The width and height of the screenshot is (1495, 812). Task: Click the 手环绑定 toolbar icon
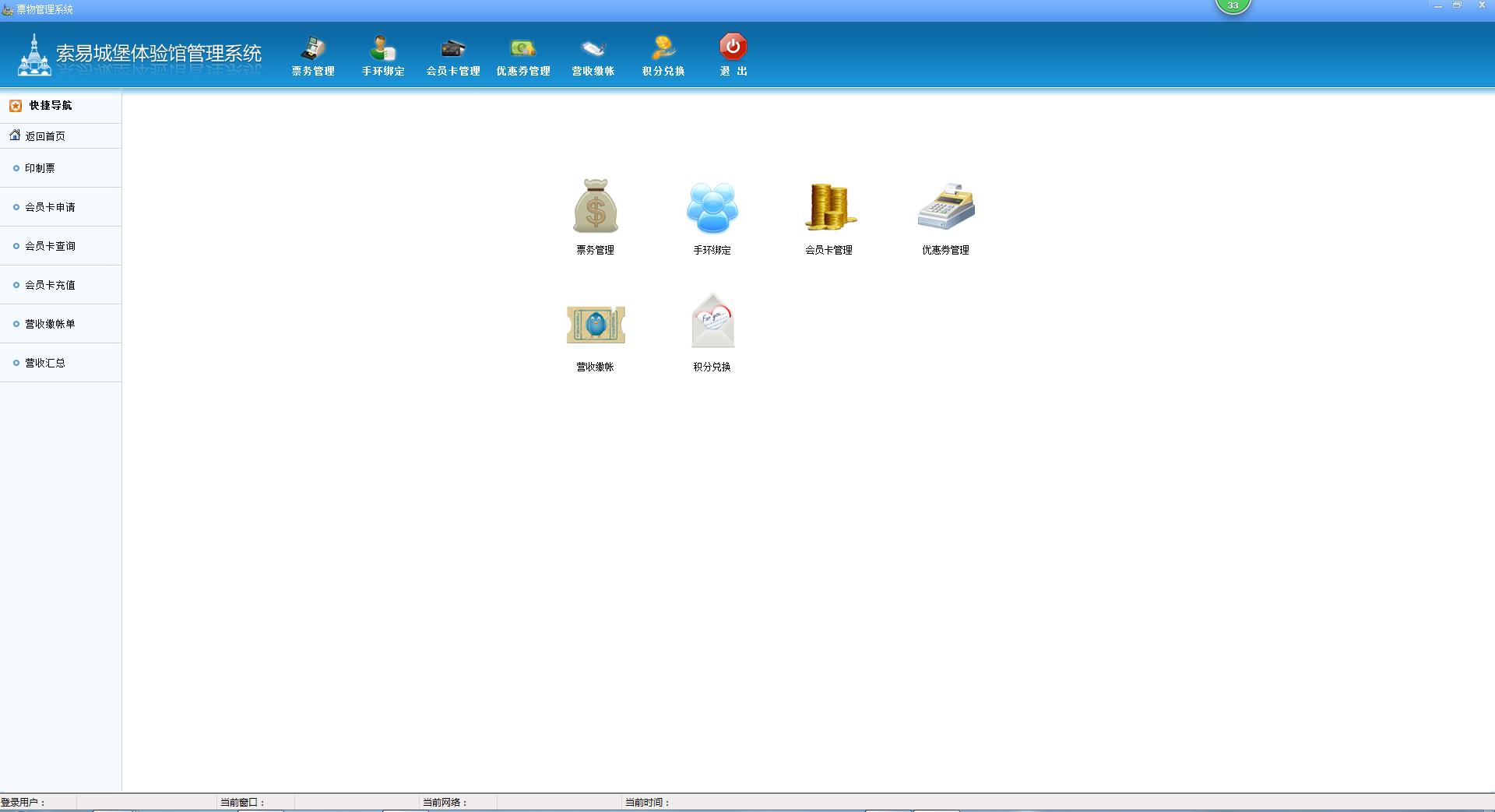click(x=383, y=55)
